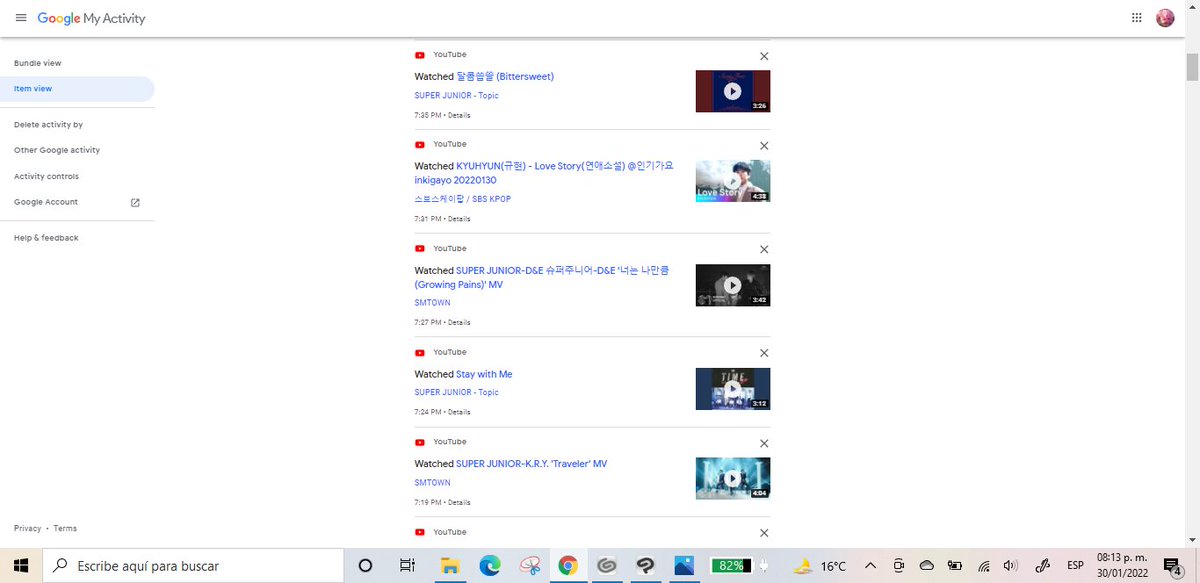Select Item view in sidebar

pos(77,89)
